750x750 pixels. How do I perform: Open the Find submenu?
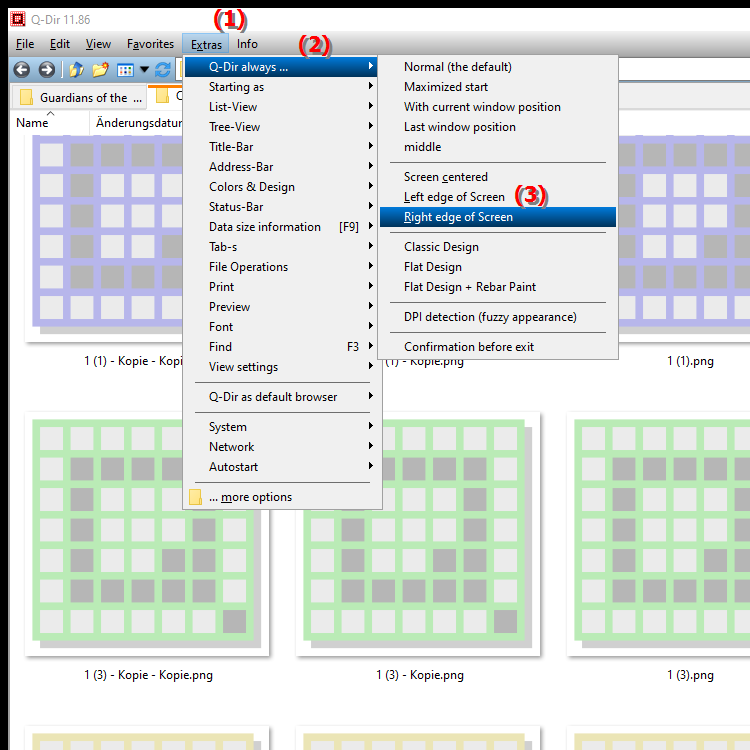281,347
